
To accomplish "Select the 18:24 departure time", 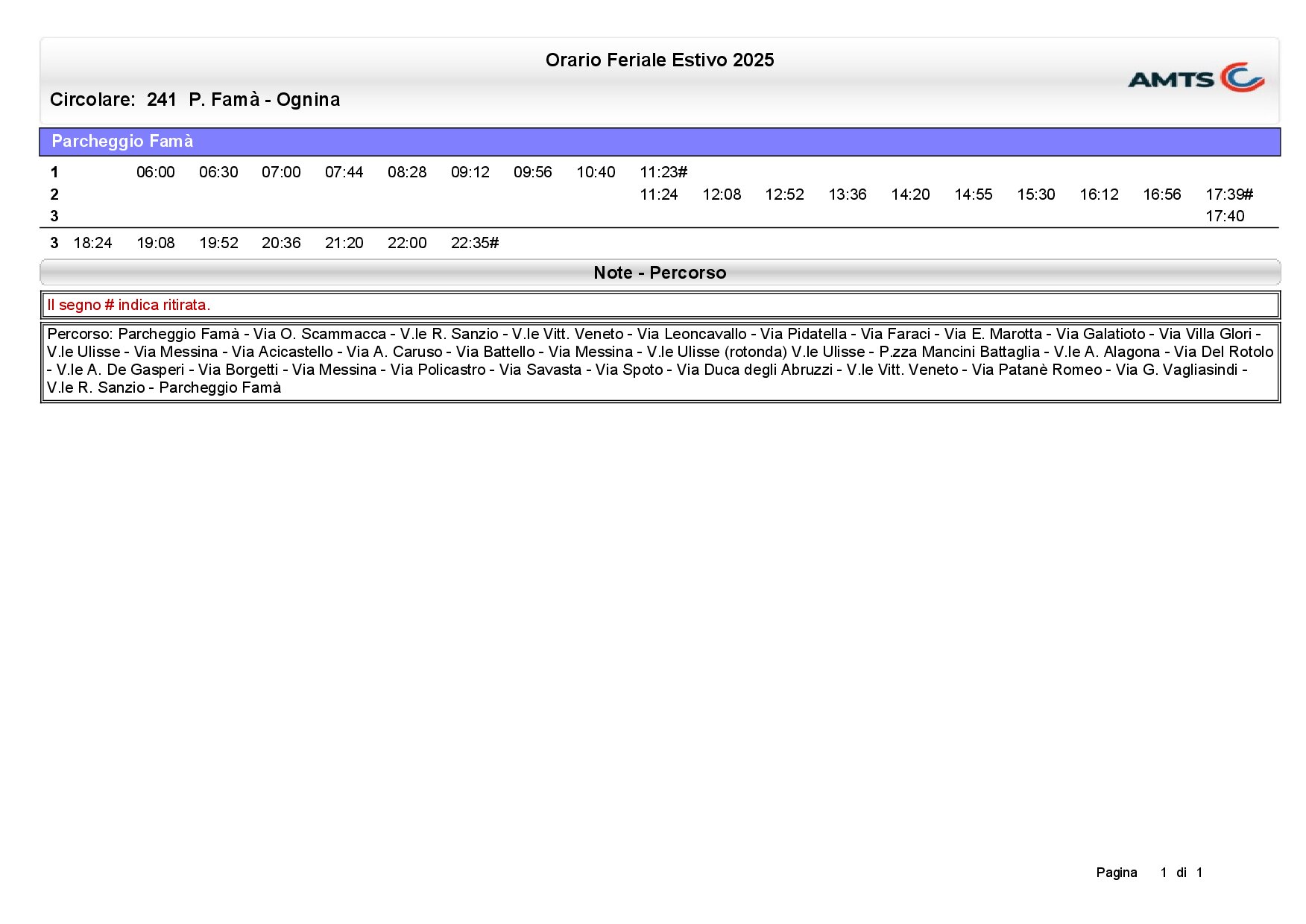I will pyautogui.click(x=92, y=243).
